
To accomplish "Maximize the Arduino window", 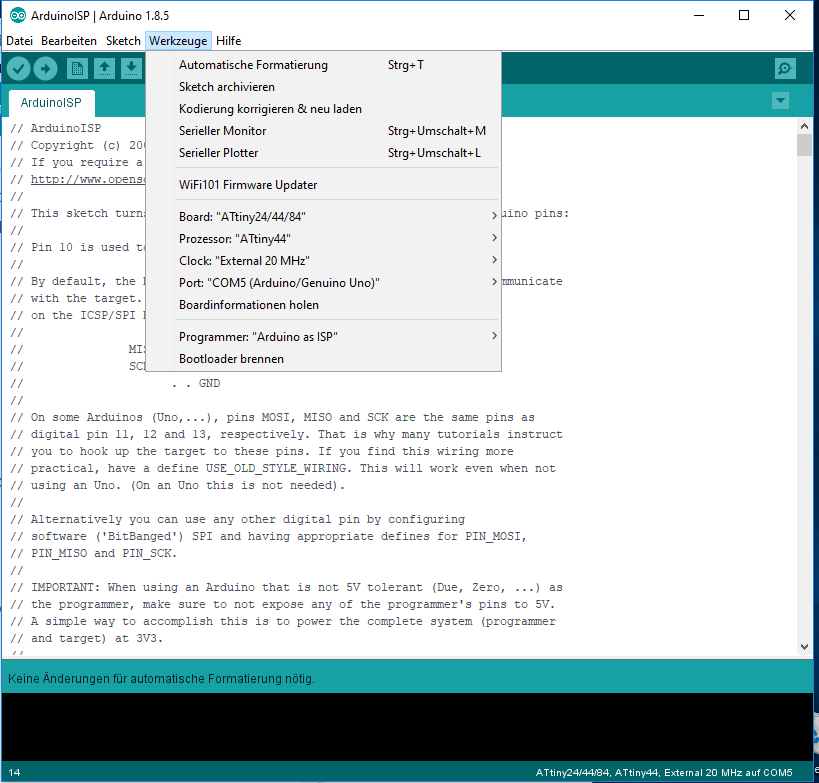I will (x=744, y=15).
